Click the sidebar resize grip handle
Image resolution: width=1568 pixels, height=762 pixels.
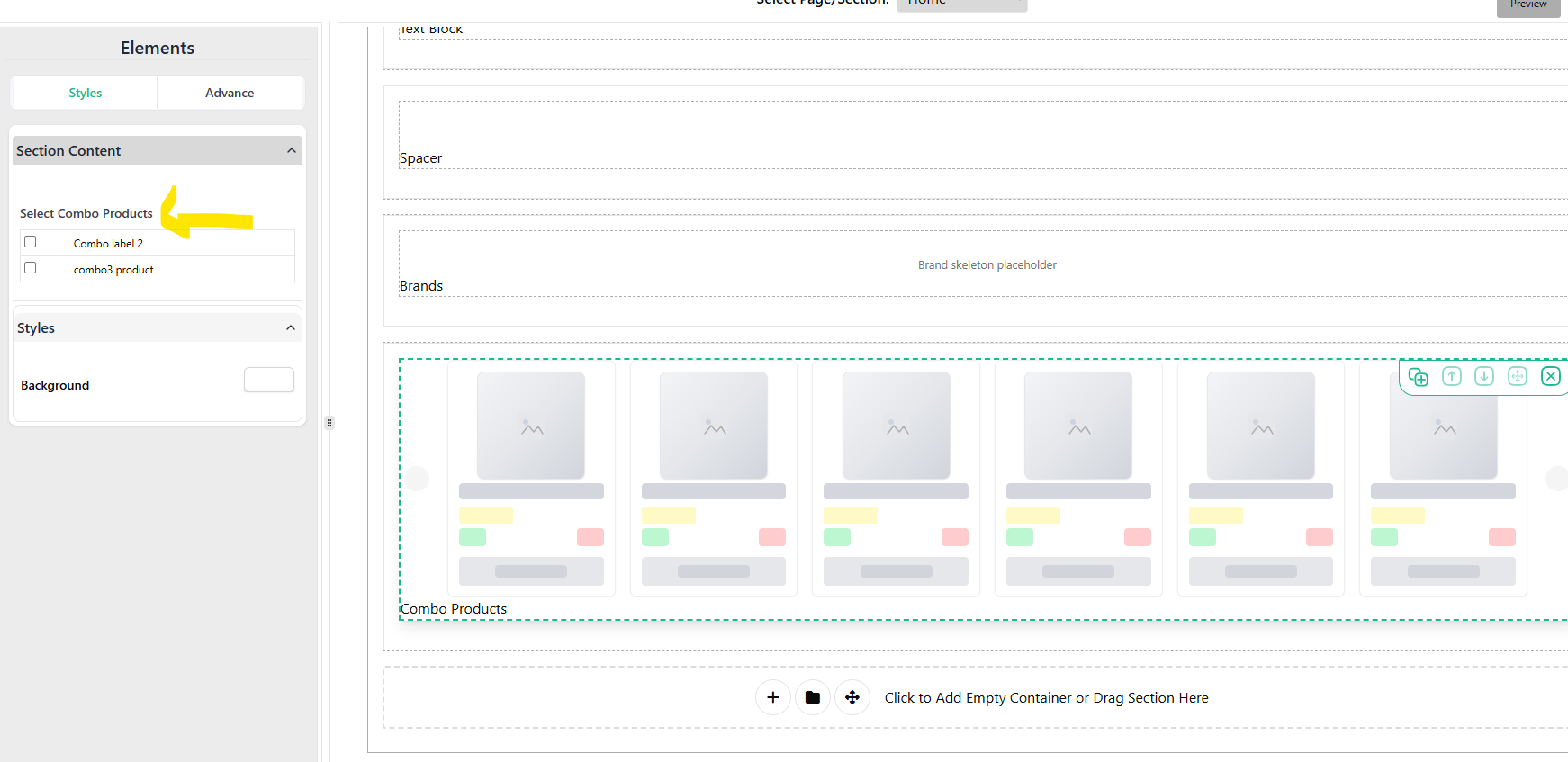coord(329,423)
